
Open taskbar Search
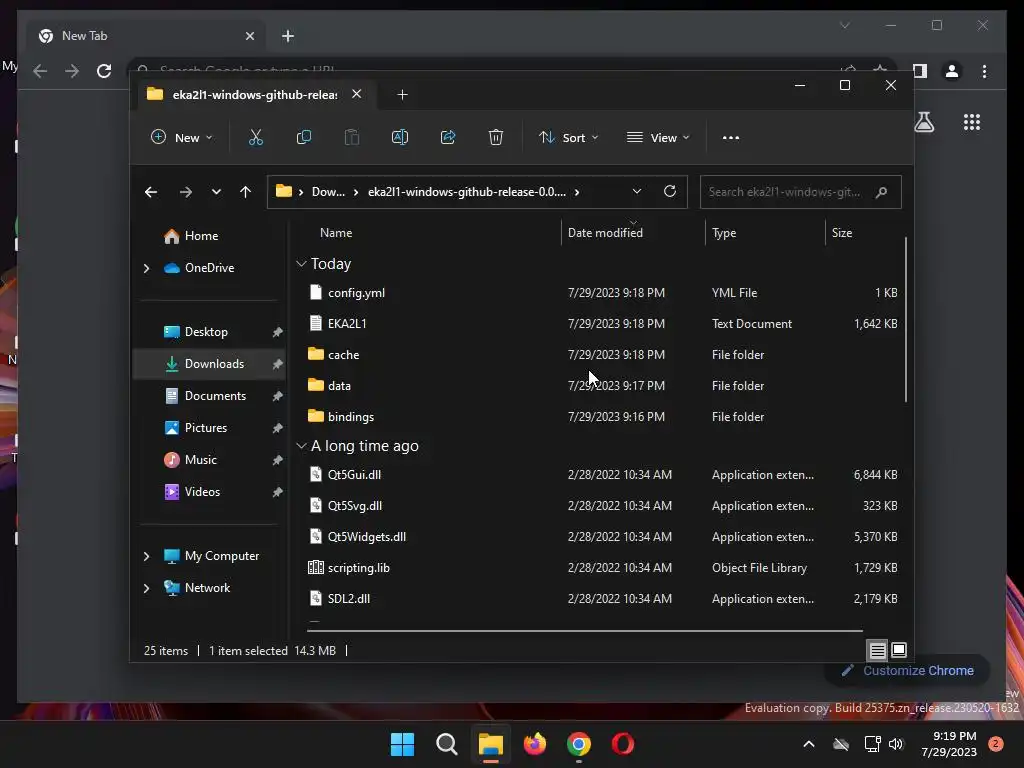[x=447, y=744]
